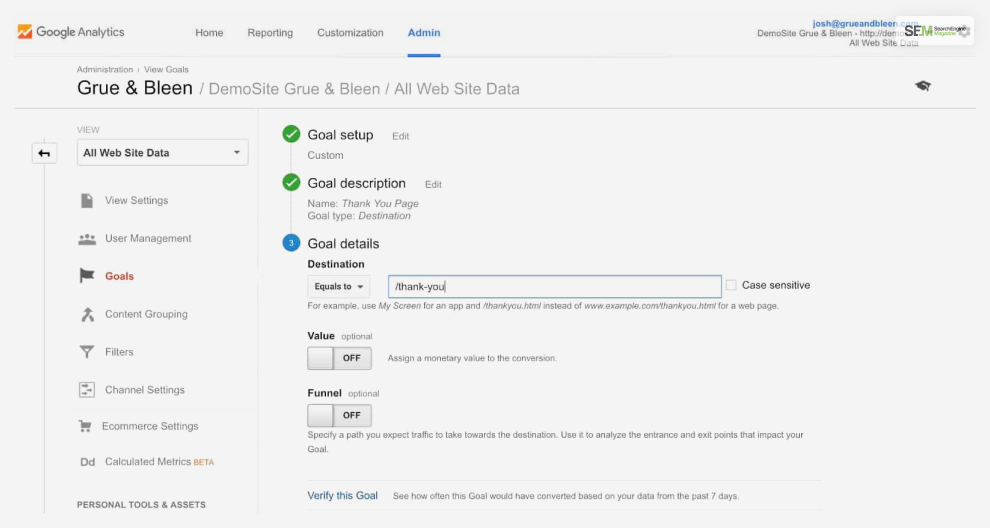The width and height of the screenshot is (990, 528).
Task: Click the back arrow icon in sidebar
Action: 44,153
